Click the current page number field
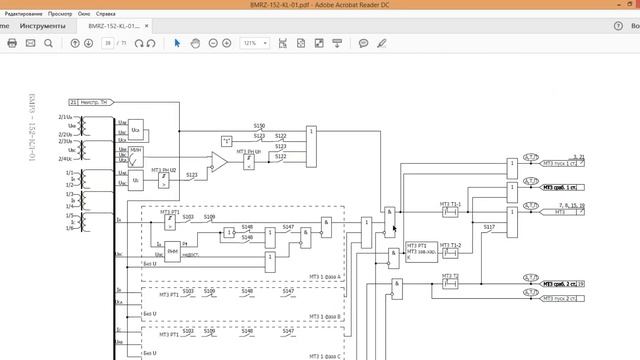This screenshot has width=640, height=360. coord(107,43)
